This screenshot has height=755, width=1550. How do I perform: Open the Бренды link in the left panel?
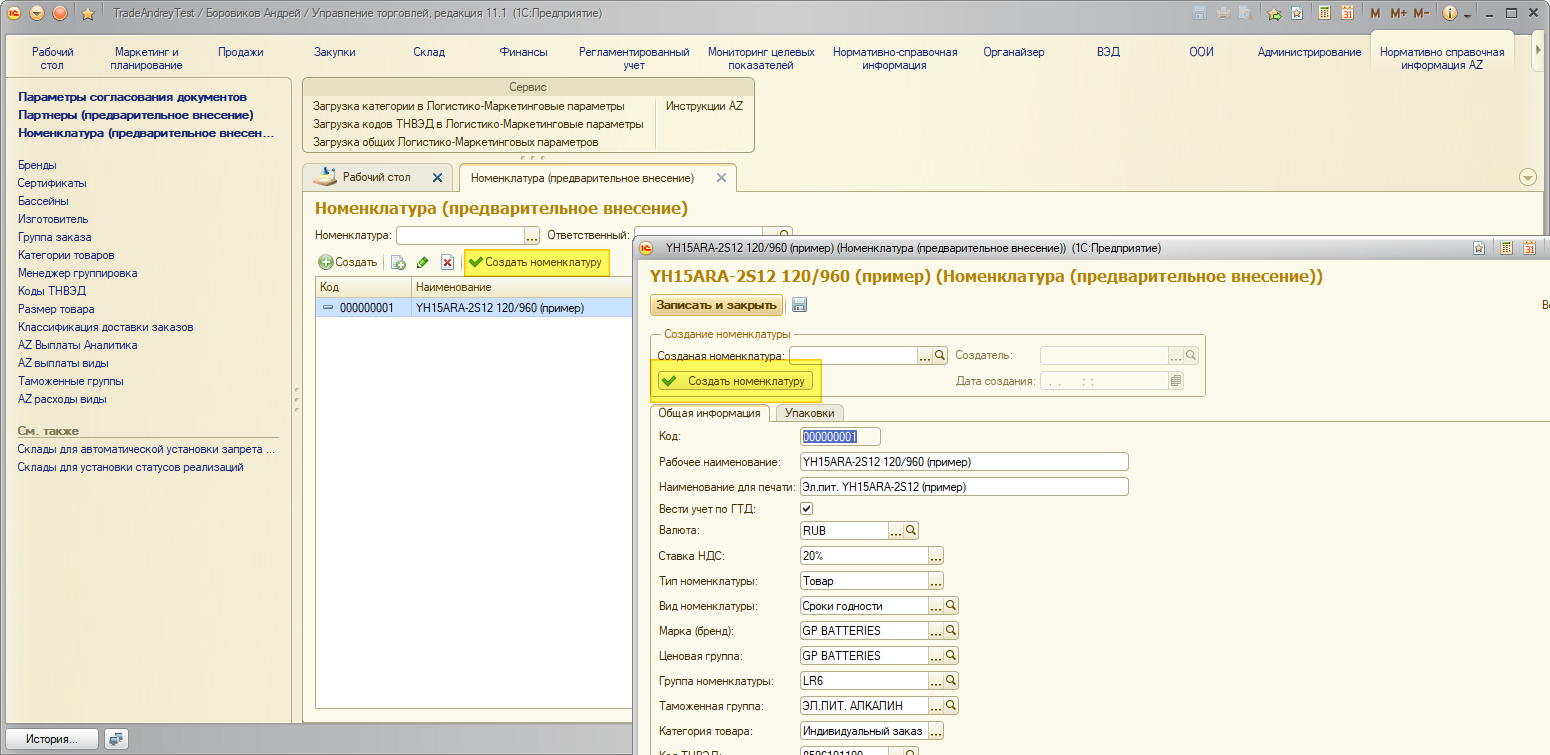(37, 165)
